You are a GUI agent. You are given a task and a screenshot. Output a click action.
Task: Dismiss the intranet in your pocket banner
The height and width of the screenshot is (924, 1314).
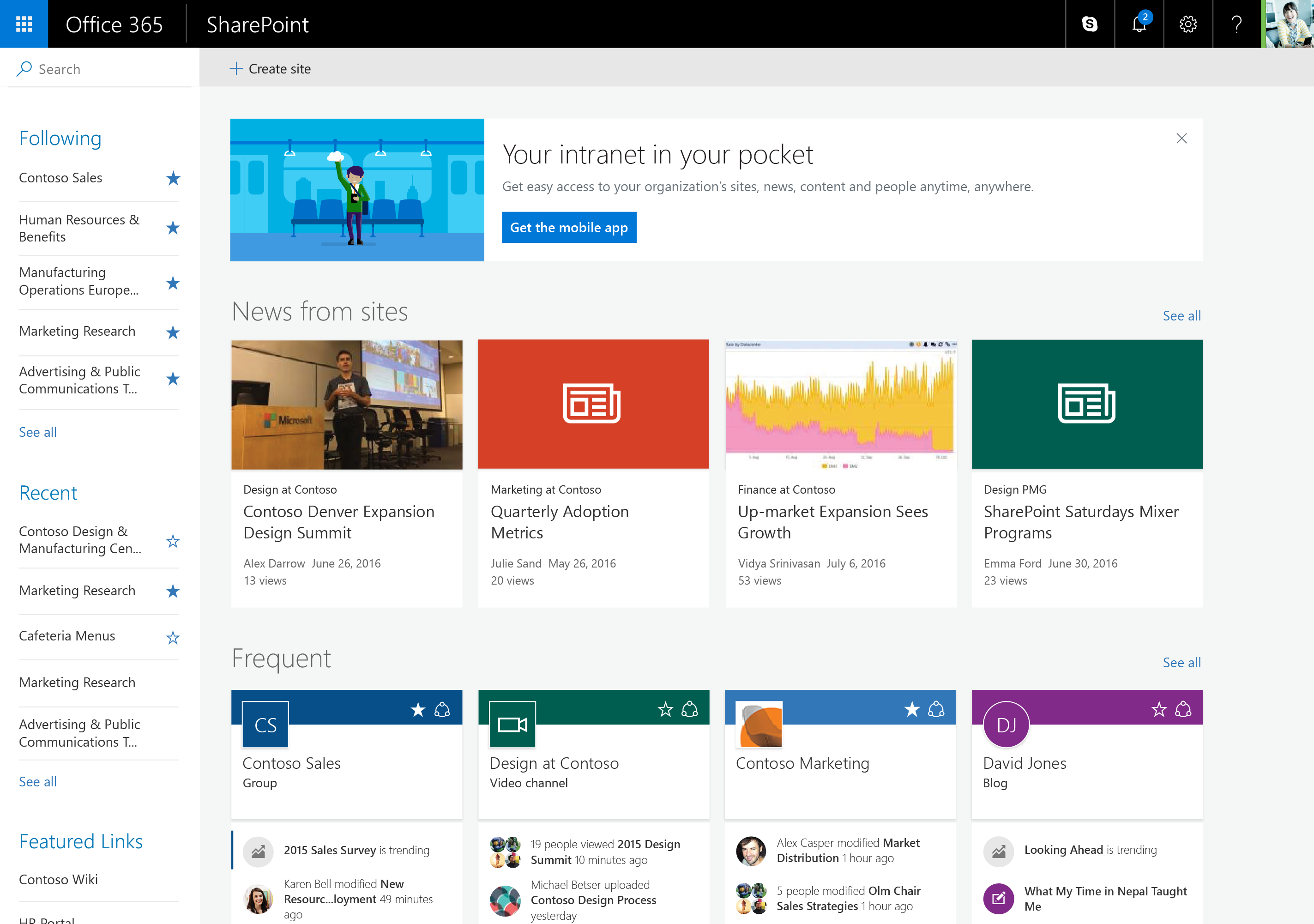[x=1181, y=139]
